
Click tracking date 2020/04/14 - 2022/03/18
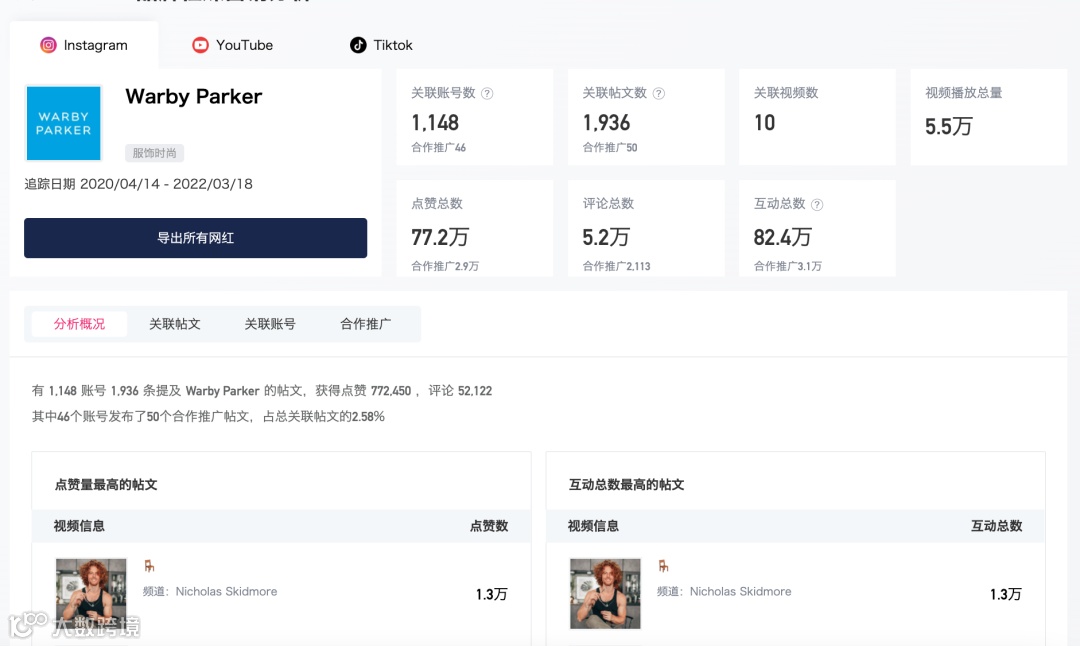(166, 185)
